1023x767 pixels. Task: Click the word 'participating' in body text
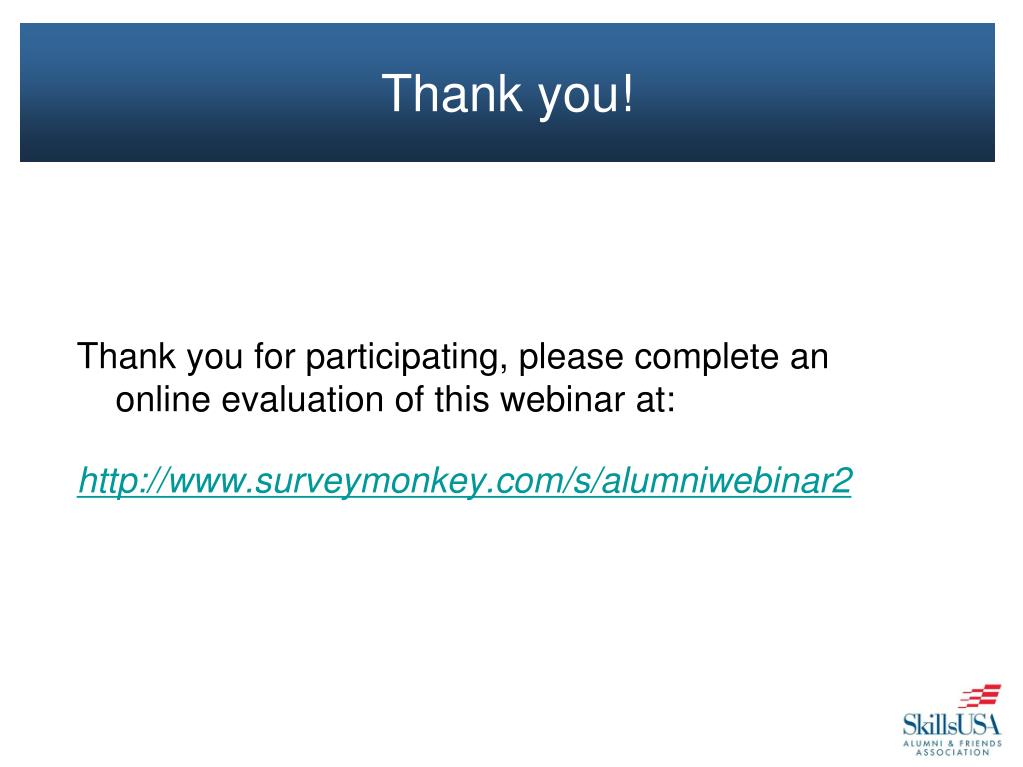(x=406, y=357)
